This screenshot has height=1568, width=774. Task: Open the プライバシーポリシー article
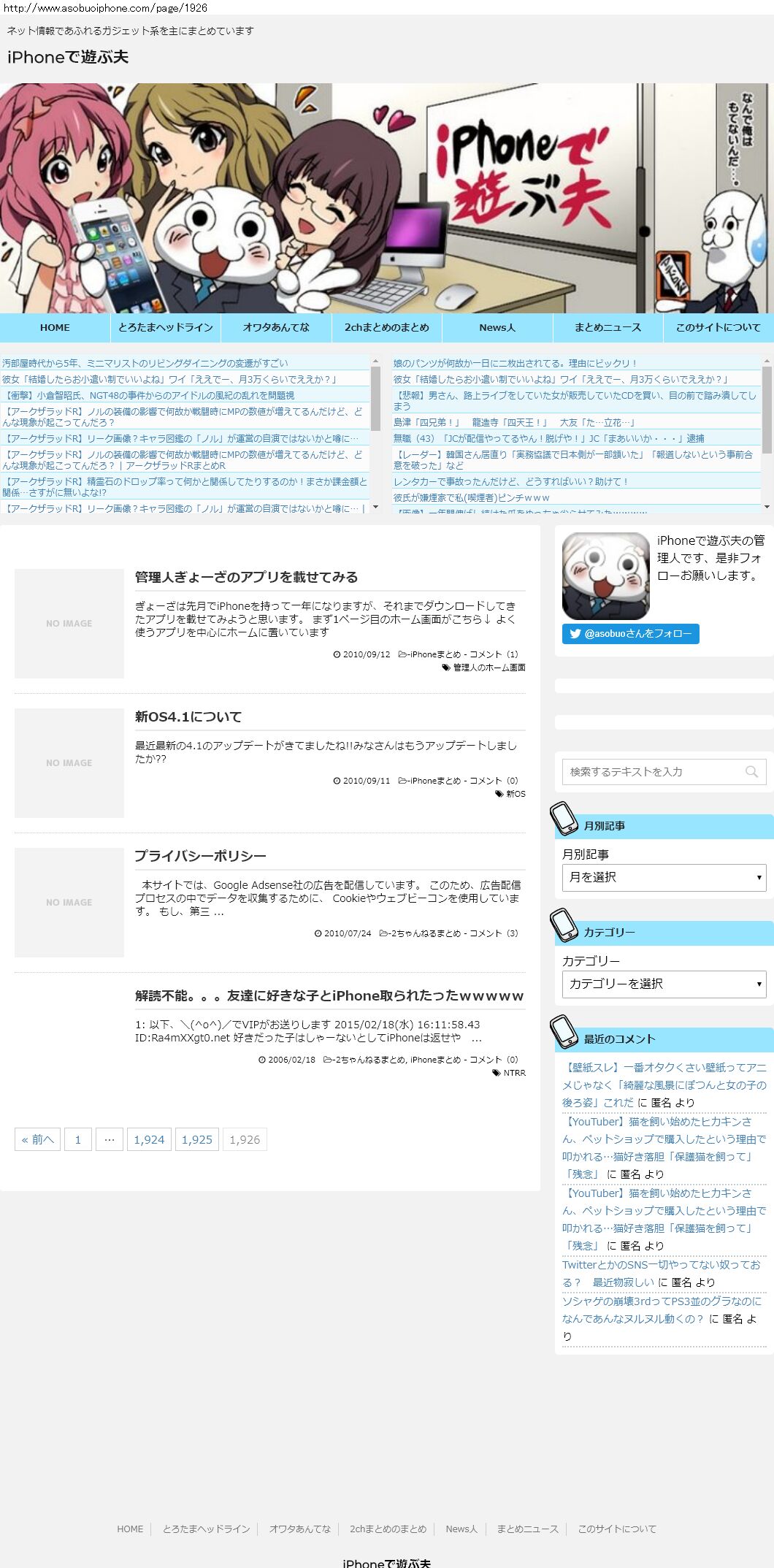click(201, 856)
